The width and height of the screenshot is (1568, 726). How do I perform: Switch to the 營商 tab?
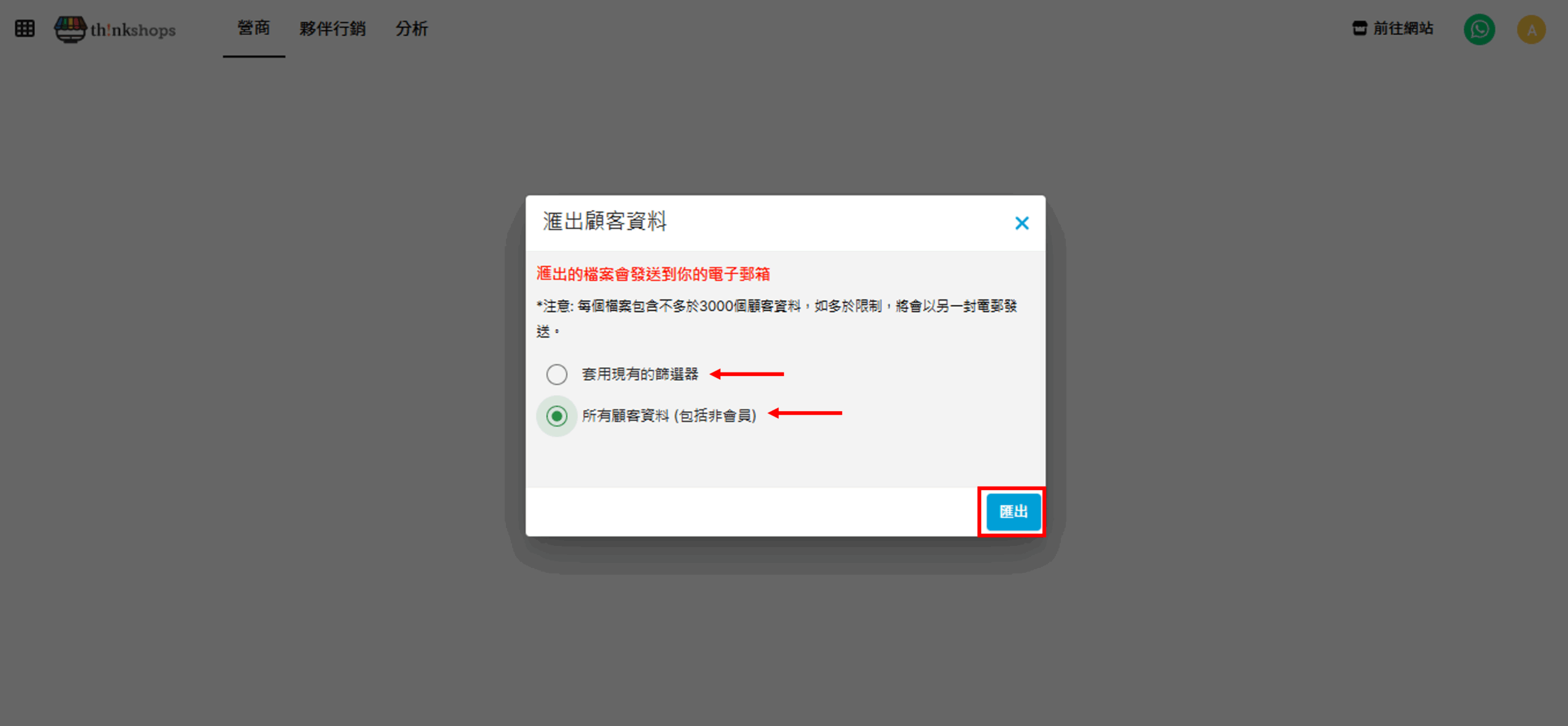click(254, 28)
